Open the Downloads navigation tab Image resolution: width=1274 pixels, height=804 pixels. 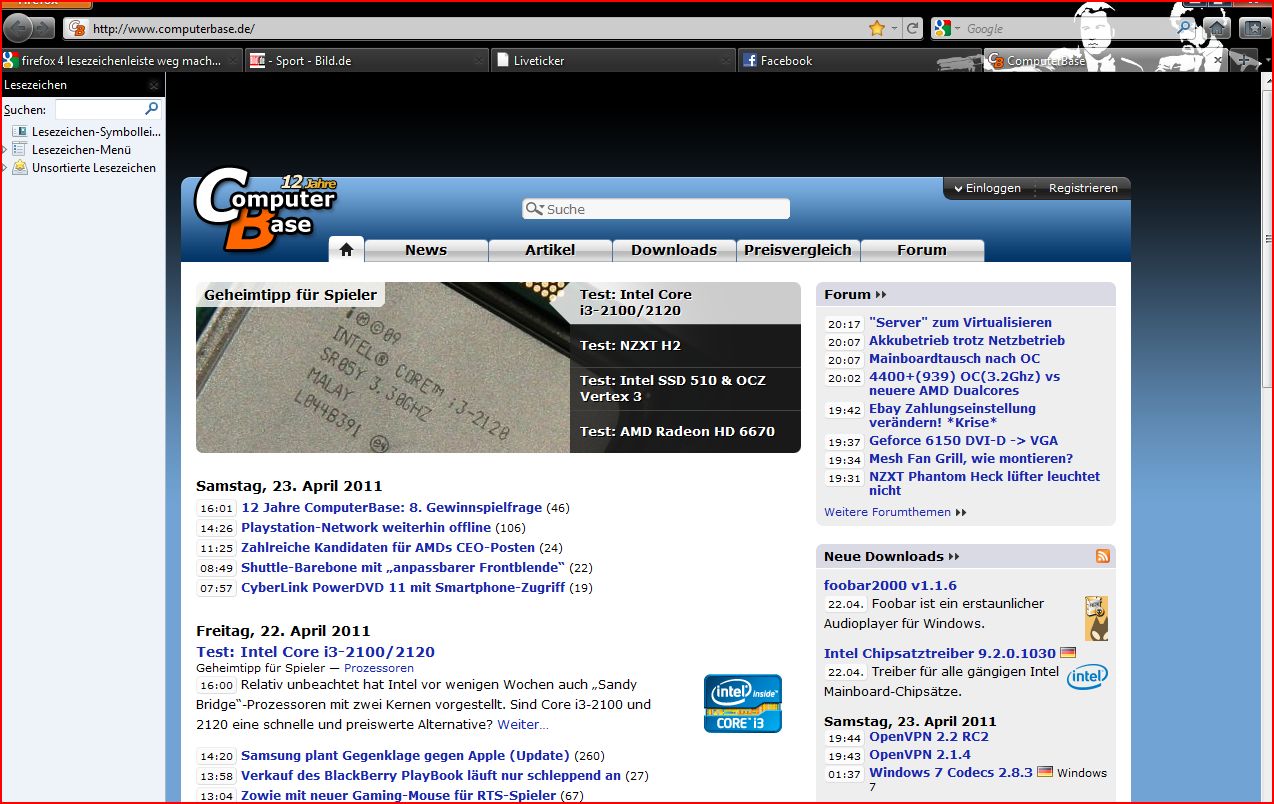[674, 250]
